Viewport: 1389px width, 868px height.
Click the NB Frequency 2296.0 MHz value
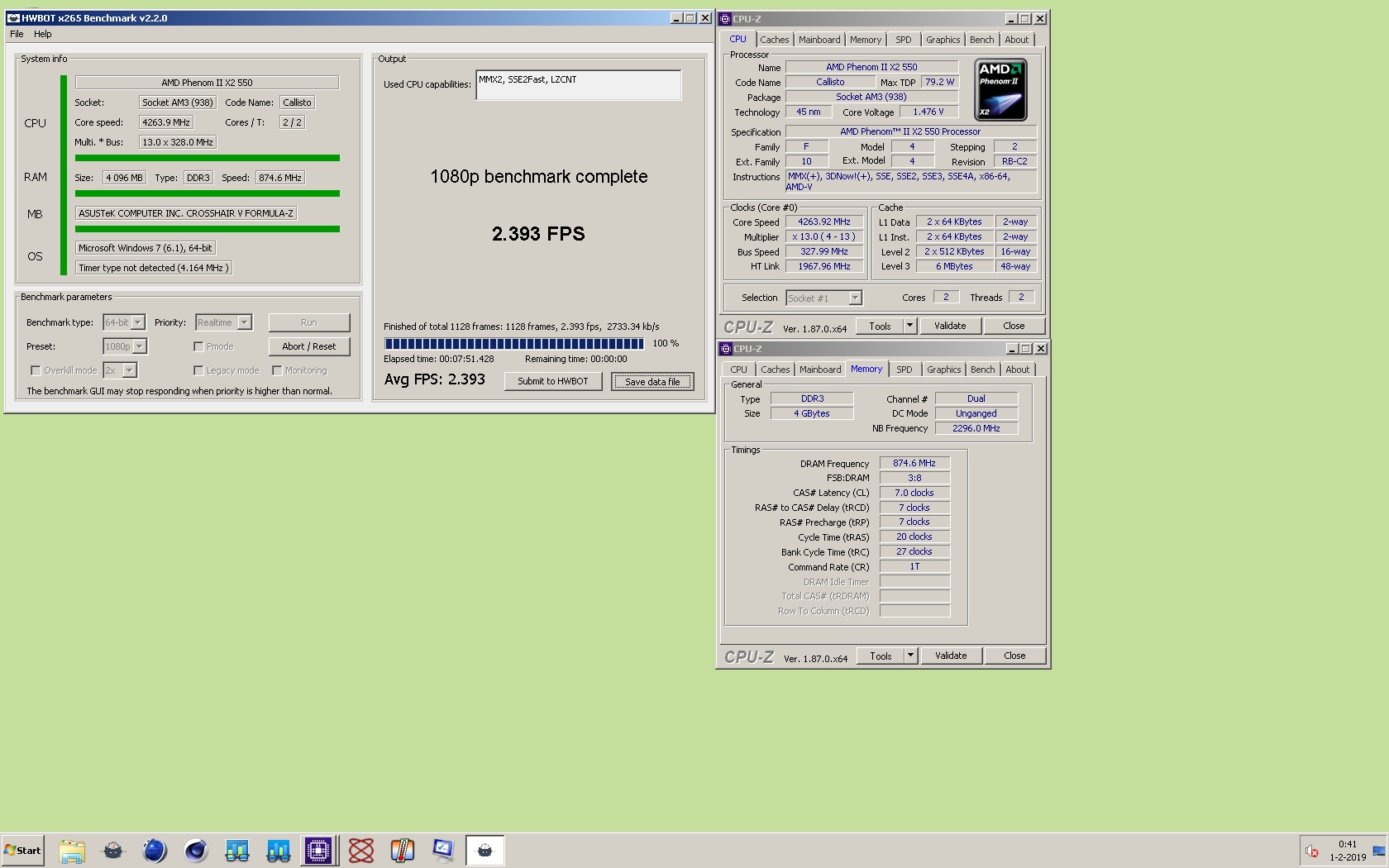[x=976, y=428]
